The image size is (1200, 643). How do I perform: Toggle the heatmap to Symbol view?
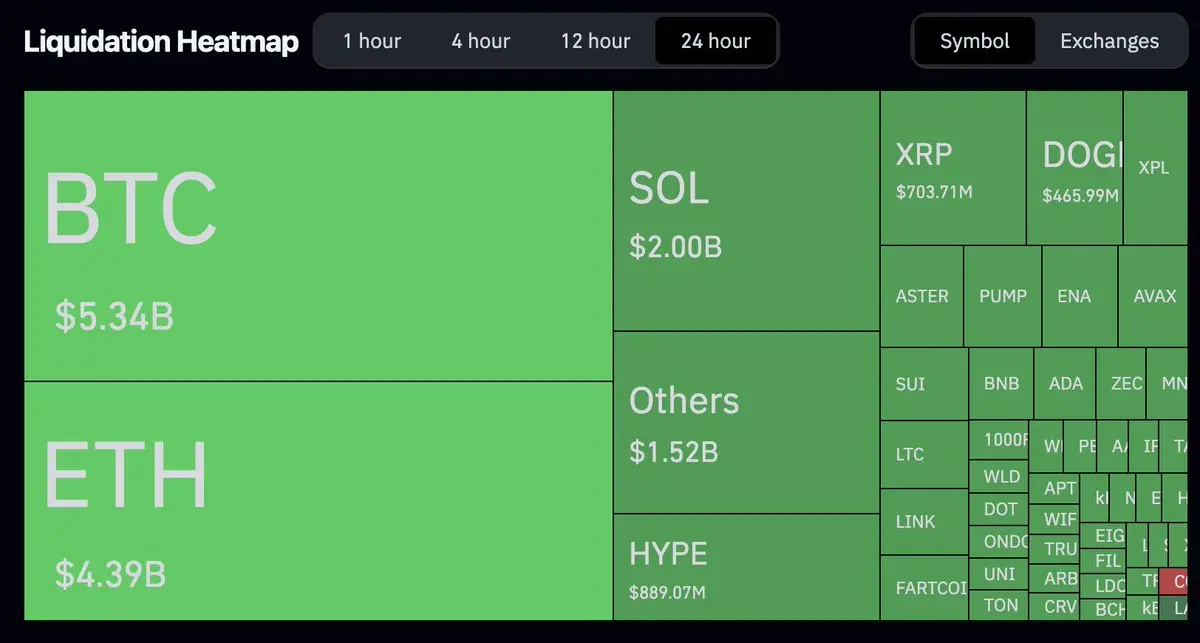(x=975, y=41)
